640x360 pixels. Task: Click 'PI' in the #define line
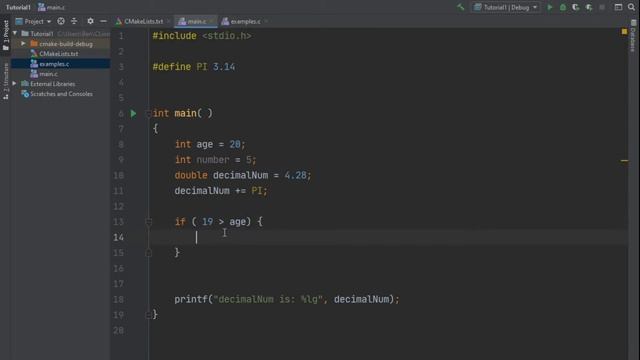(x=202, y=67)
